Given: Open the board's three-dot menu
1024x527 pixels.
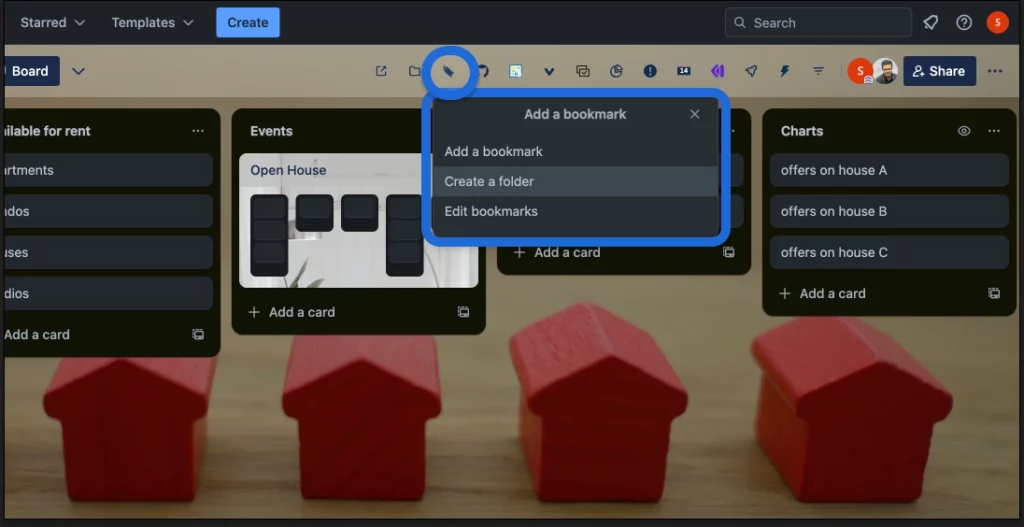Looking at the screenshot, I should click(x=995, y=71).
